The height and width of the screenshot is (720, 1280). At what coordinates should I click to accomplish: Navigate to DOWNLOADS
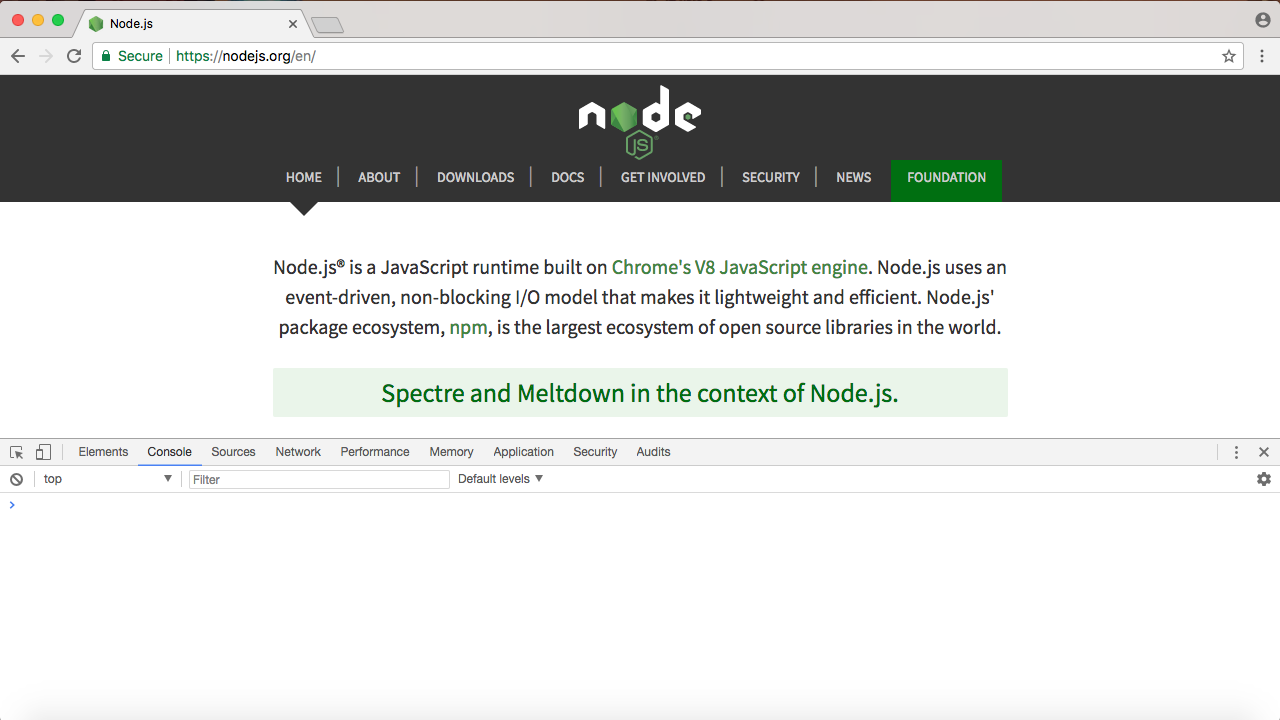476,177
